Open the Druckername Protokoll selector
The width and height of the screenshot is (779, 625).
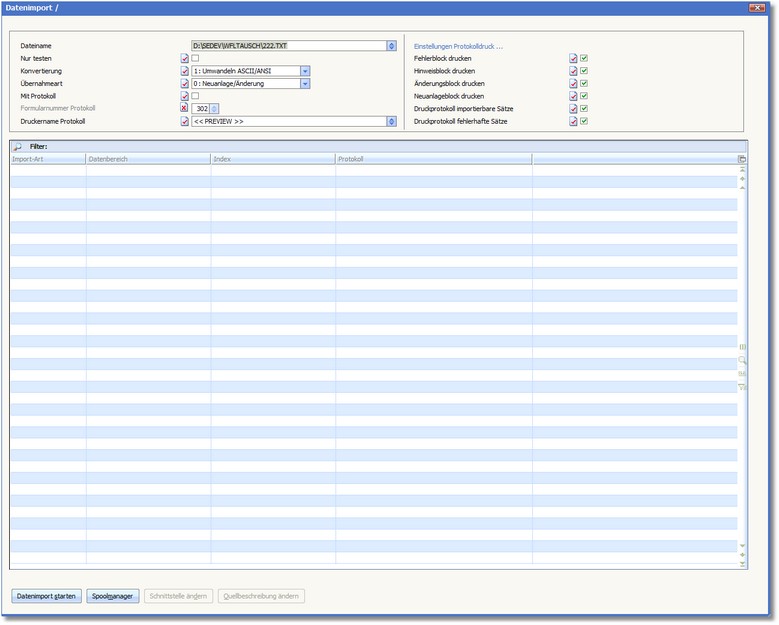point(391,121)
